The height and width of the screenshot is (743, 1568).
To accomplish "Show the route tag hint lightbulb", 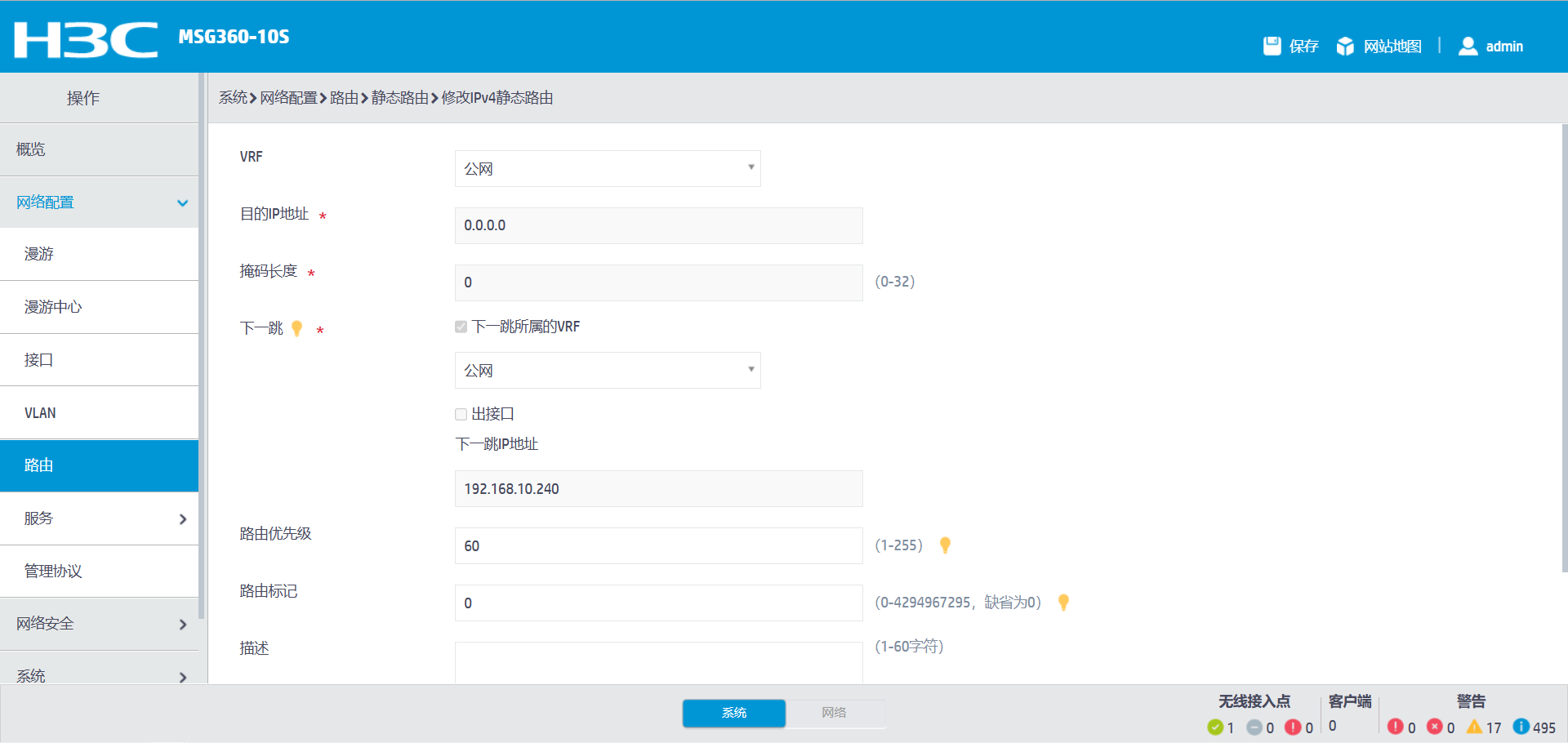I will (1063, 602).
